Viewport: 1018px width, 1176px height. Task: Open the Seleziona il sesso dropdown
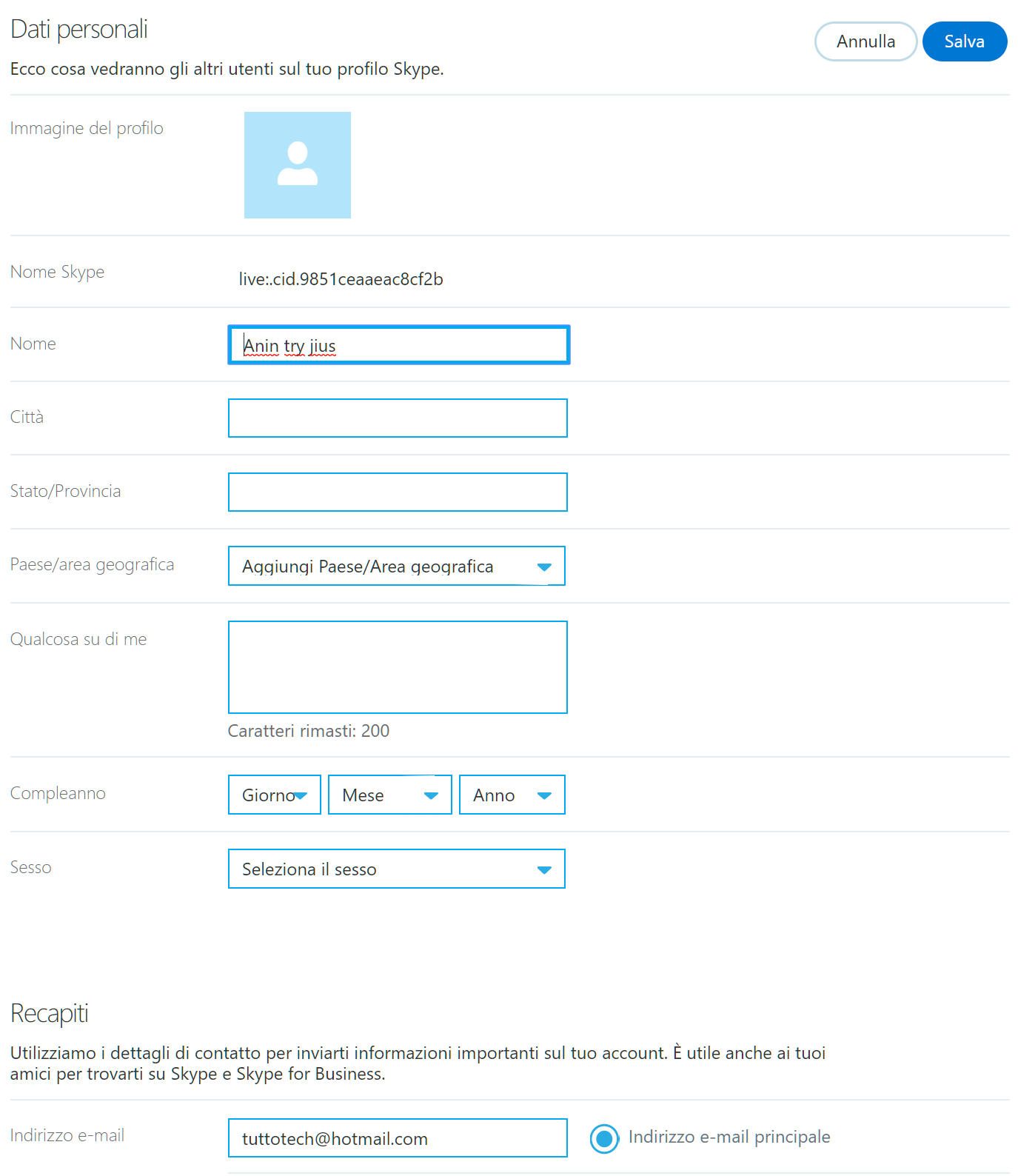[x=396, y=869]
